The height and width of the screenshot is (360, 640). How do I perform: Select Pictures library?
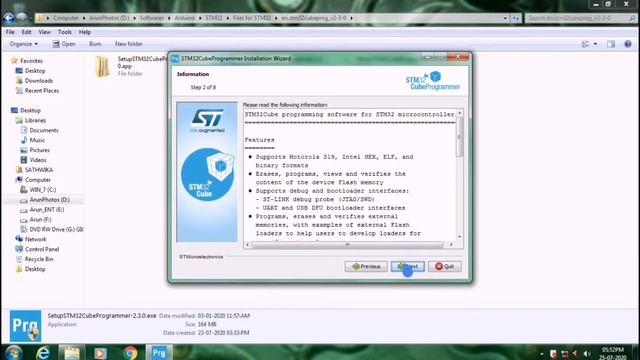[x=39, y=150]
